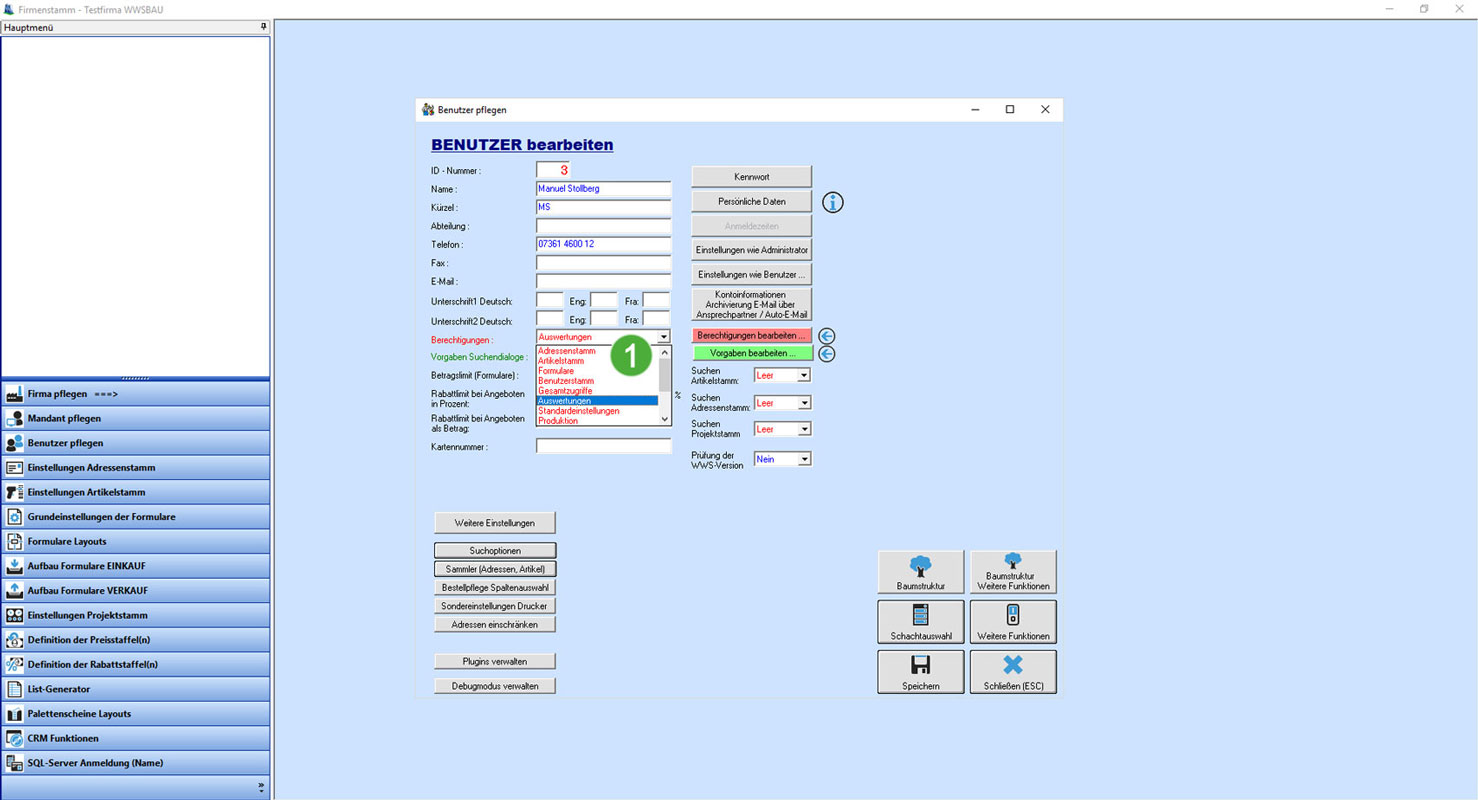Choose Benutzerstamm in the permissions list
Viewport: 1478px width, 800px height.
pyautogui.click(x=597, y=381)
